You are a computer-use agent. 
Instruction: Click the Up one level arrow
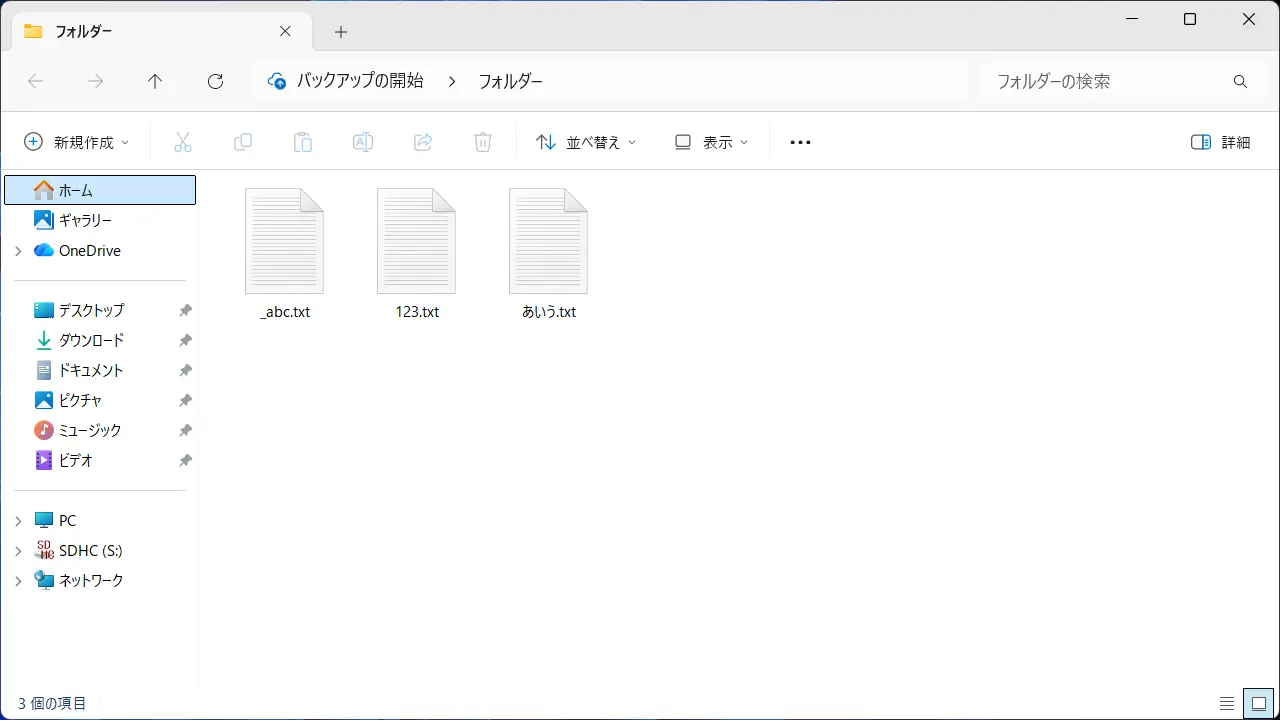[155, 82]
